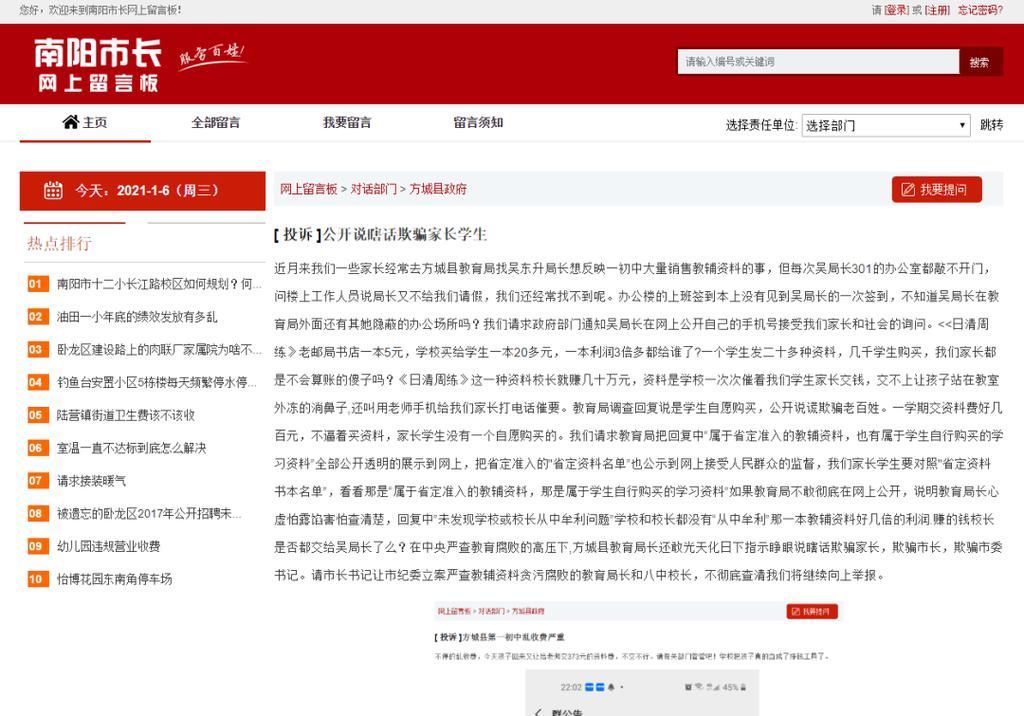
Task: Open the 方城县政府 breadcrumb link
Action: 439,188
